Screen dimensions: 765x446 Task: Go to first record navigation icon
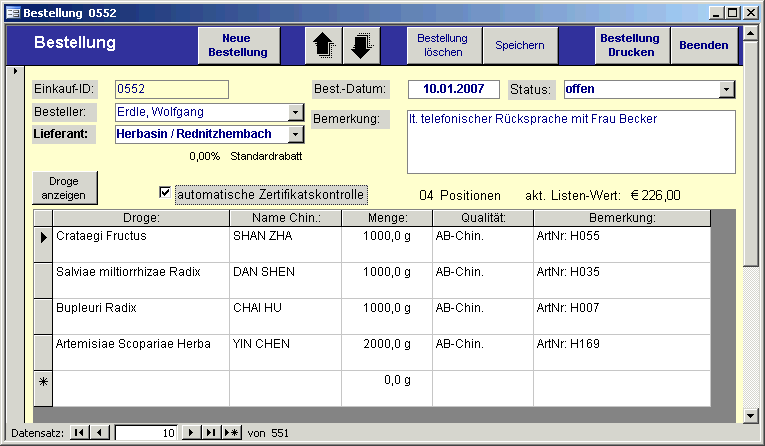(x=79, y=432)
